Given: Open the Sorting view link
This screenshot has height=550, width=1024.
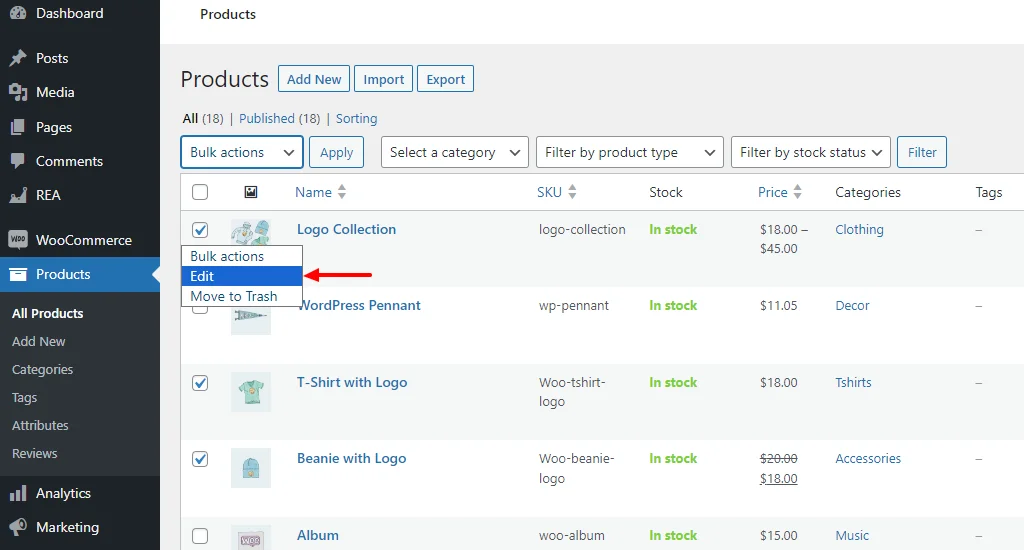Looking at the screenshot, I should click(x=357, y=118).
